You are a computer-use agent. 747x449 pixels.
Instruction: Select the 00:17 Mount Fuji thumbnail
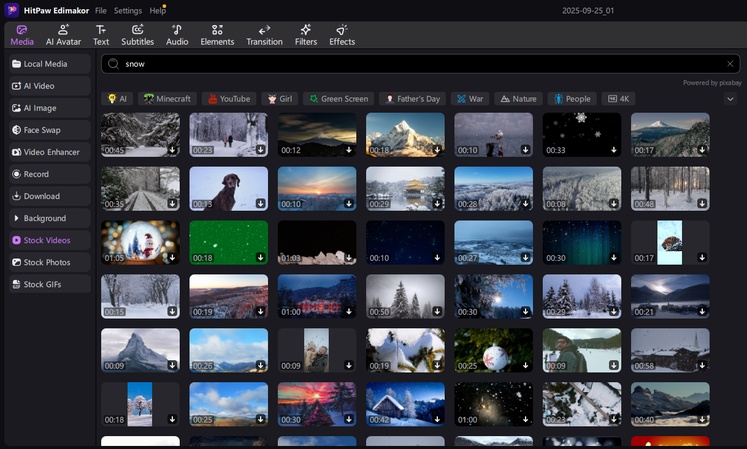coord(670,135)
